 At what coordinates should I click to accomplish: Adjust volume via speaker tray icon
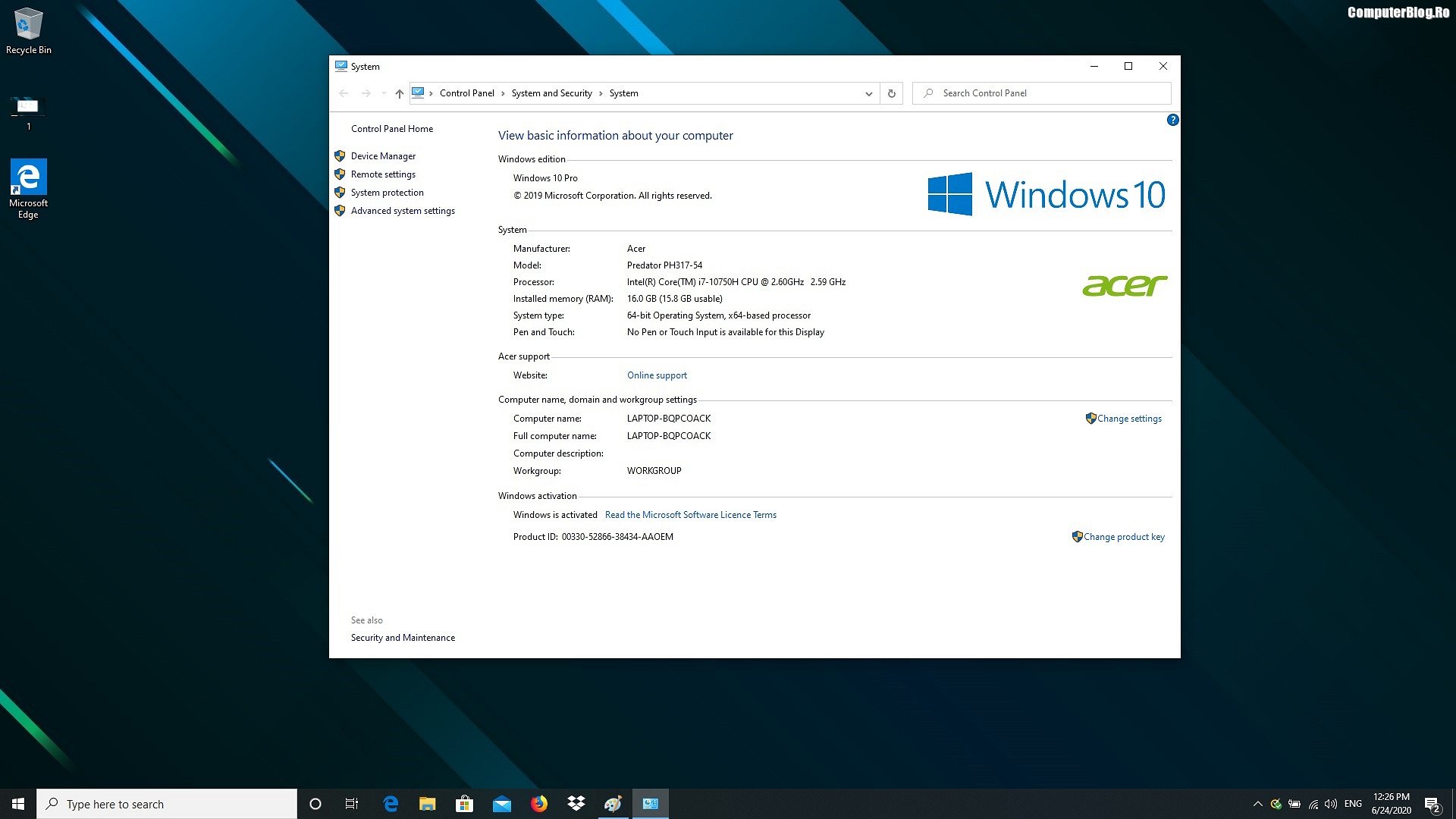coord(1331,804)
